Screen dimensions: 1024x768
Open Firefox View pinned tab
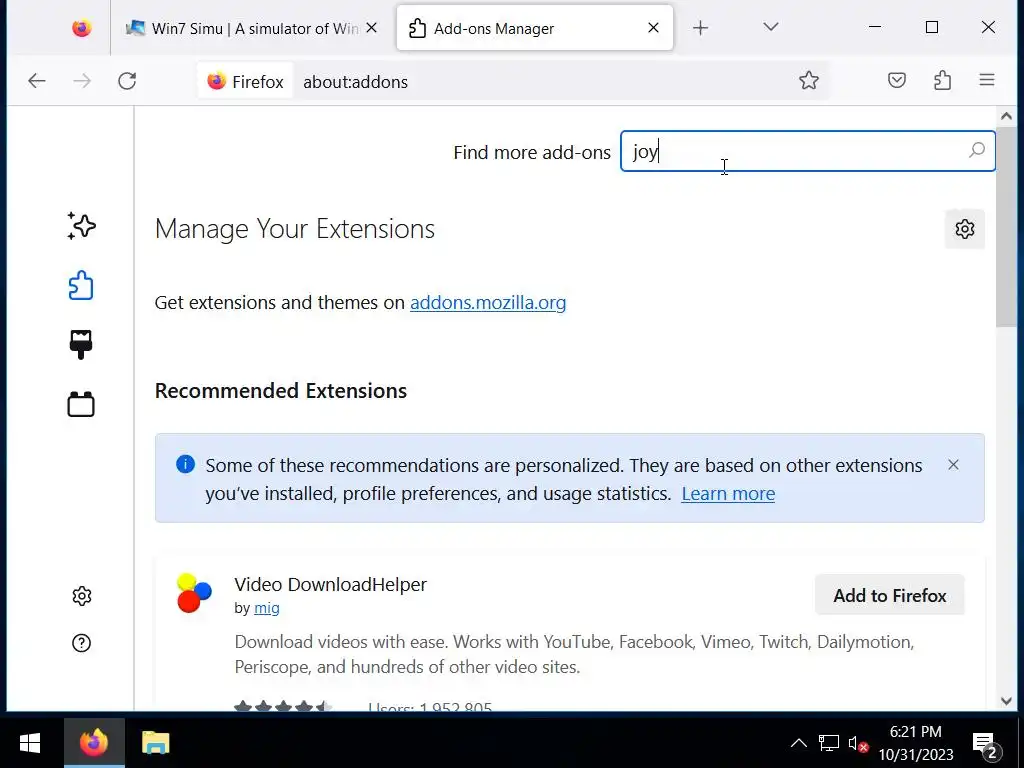pyautogui.click(x=82, y=28)
